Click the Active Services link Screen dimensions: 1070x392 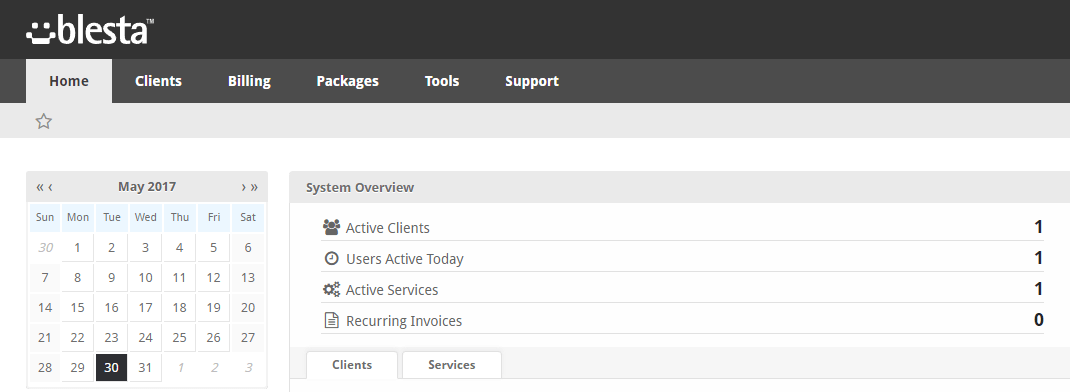point(392,290)
